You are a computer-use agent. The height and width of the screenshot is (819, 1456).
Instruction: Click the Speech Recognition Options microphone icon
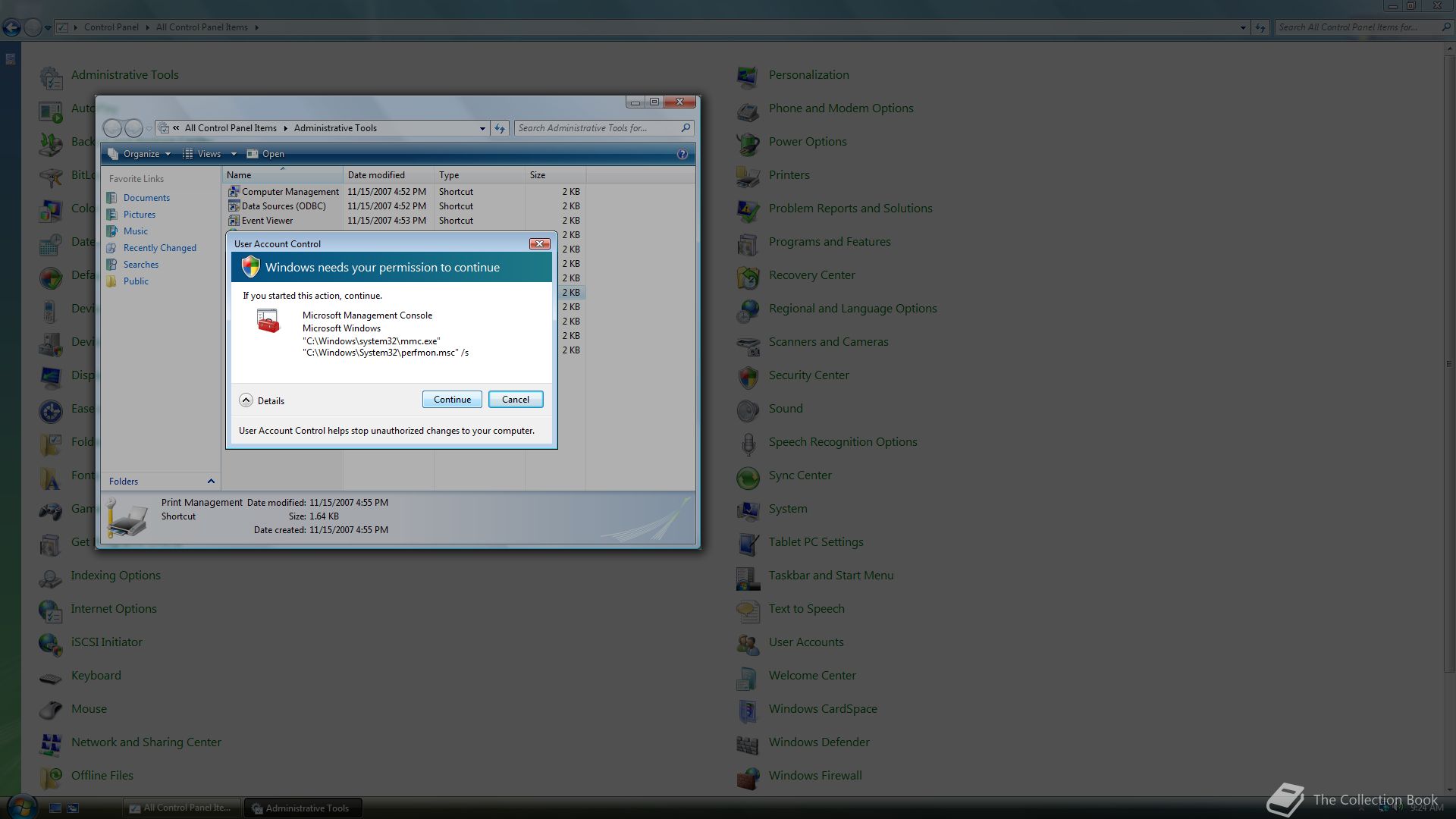[x=748, y=444]
